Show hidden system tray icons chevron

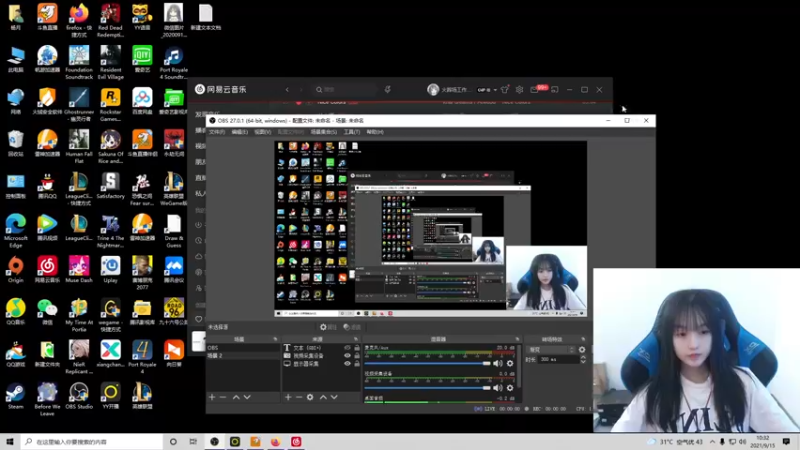pos(712,442)
